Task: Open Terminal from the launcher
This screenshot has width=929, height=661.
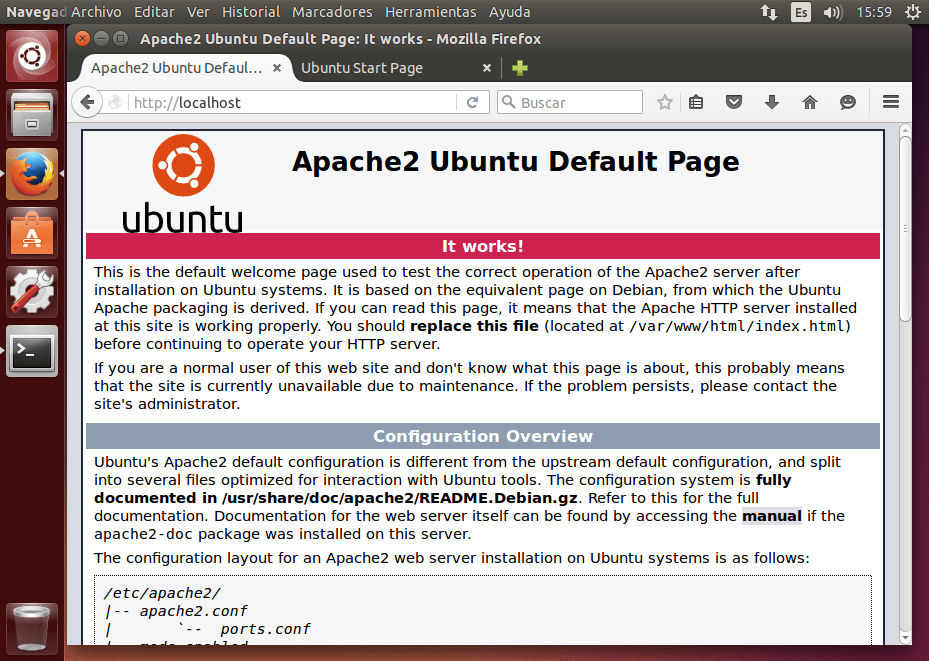Action: pos(32,351)
